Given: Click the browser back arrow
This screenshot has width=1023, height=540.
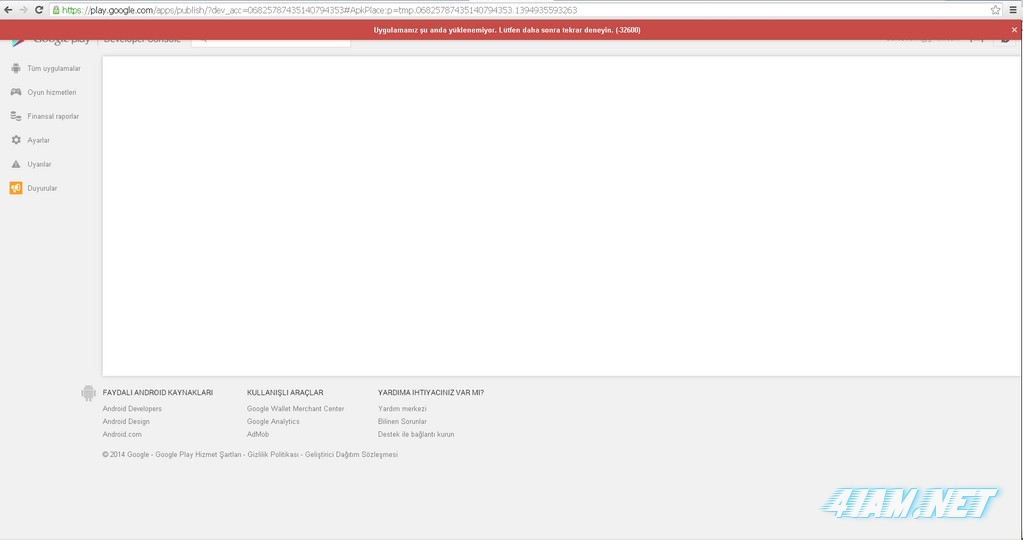Looking at the screenshot, I should 8,10.
